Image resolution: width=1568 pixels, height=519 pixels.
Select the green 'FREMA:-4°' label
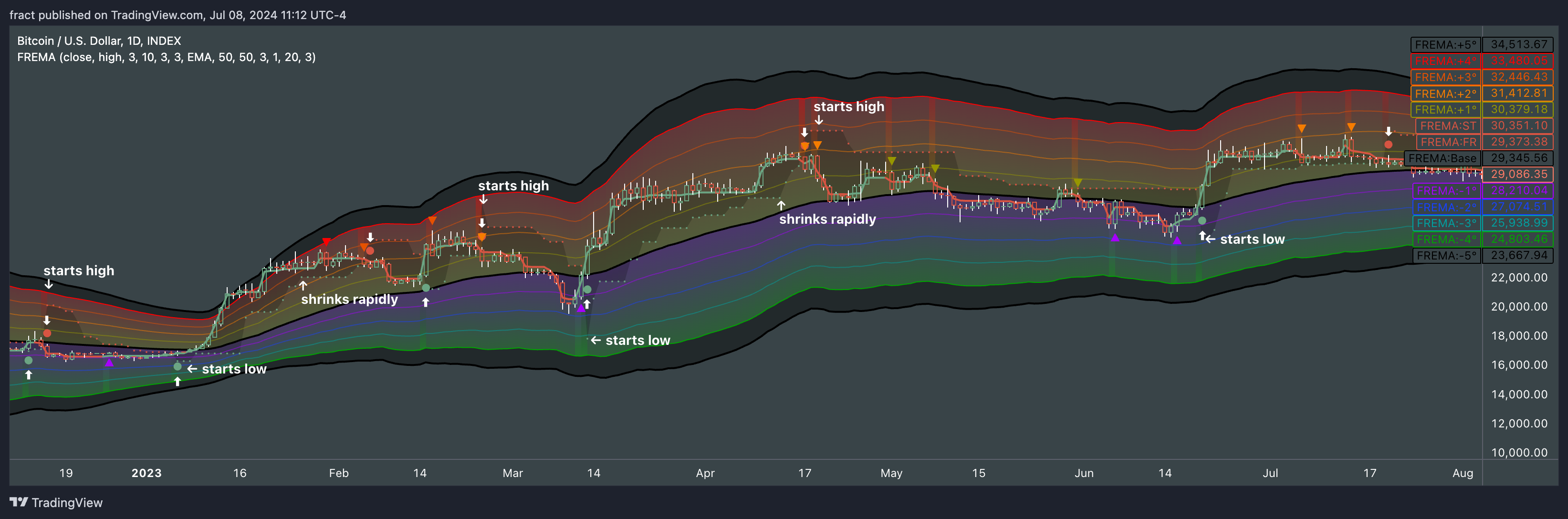coord(1446,240)
